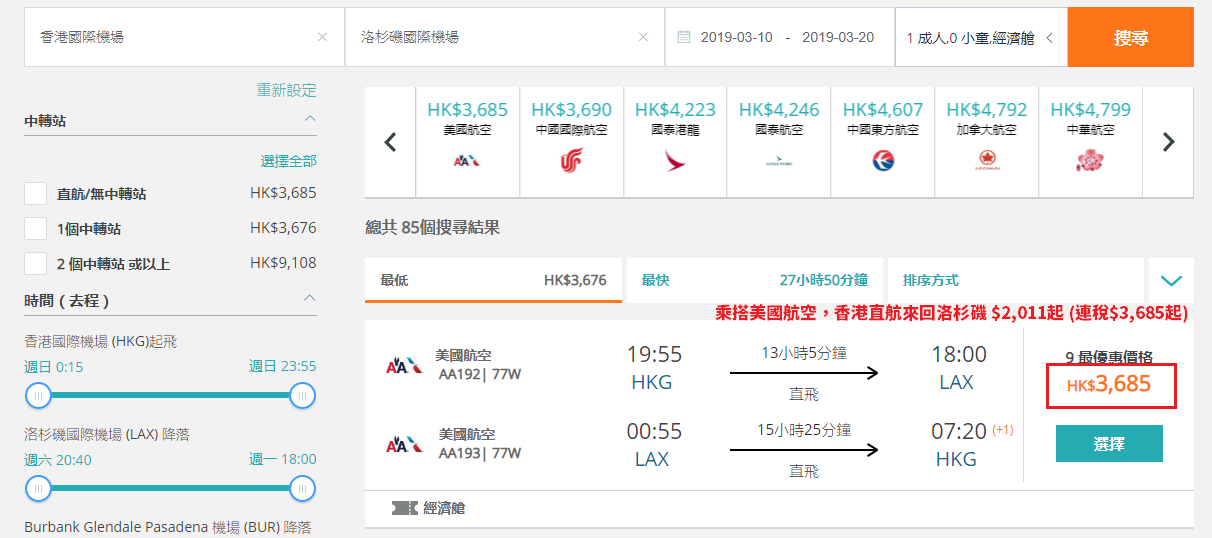Image resolution: width=1212 pixels, height=538 pixels.
Task: Switch to the 最低 results tab
Action: [x=493, y=280]
